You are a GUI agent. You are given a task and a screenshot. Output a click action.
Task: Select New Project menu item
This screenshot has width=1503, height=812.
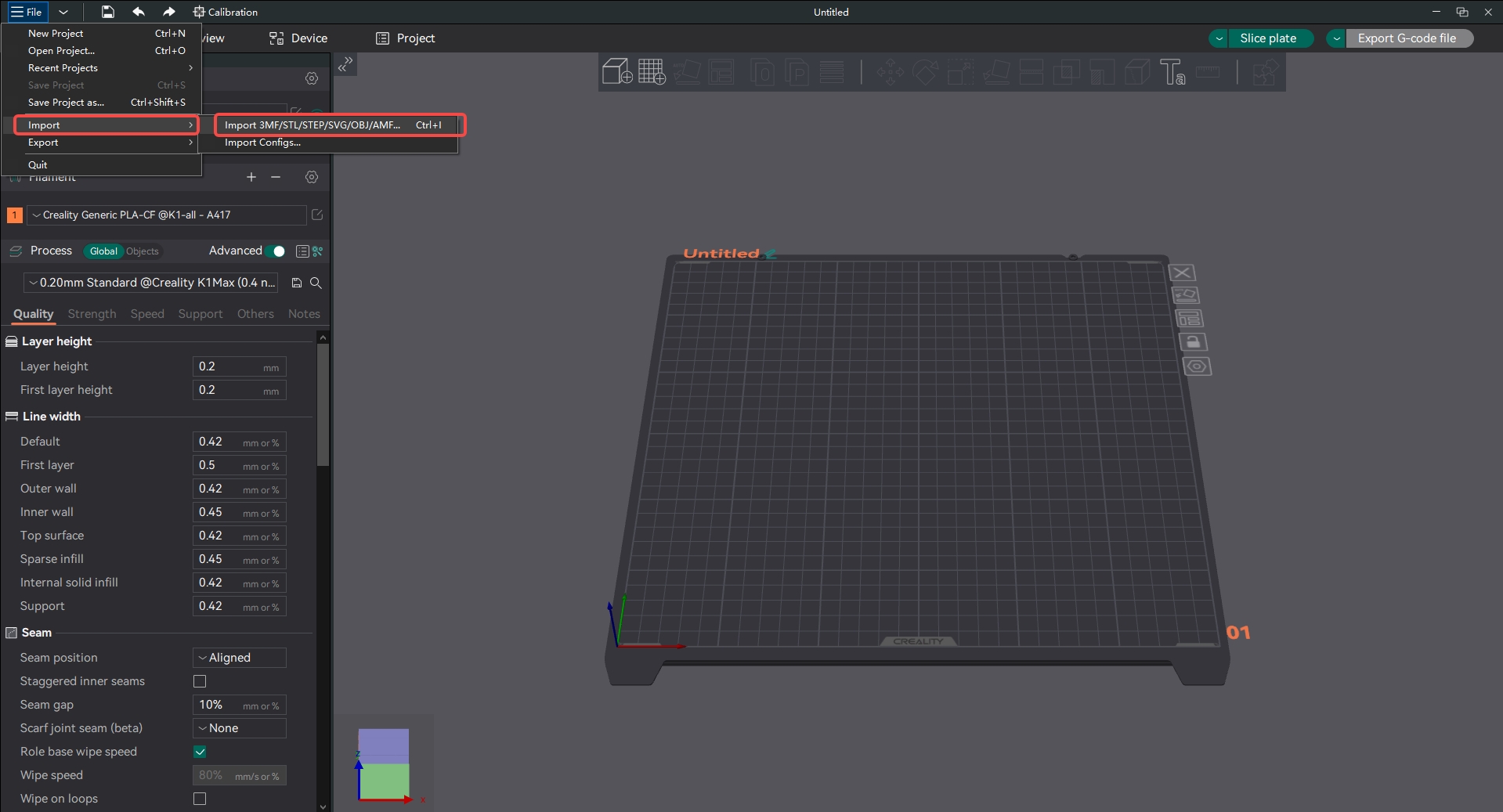pyautogui.click(x=102, y=34)
